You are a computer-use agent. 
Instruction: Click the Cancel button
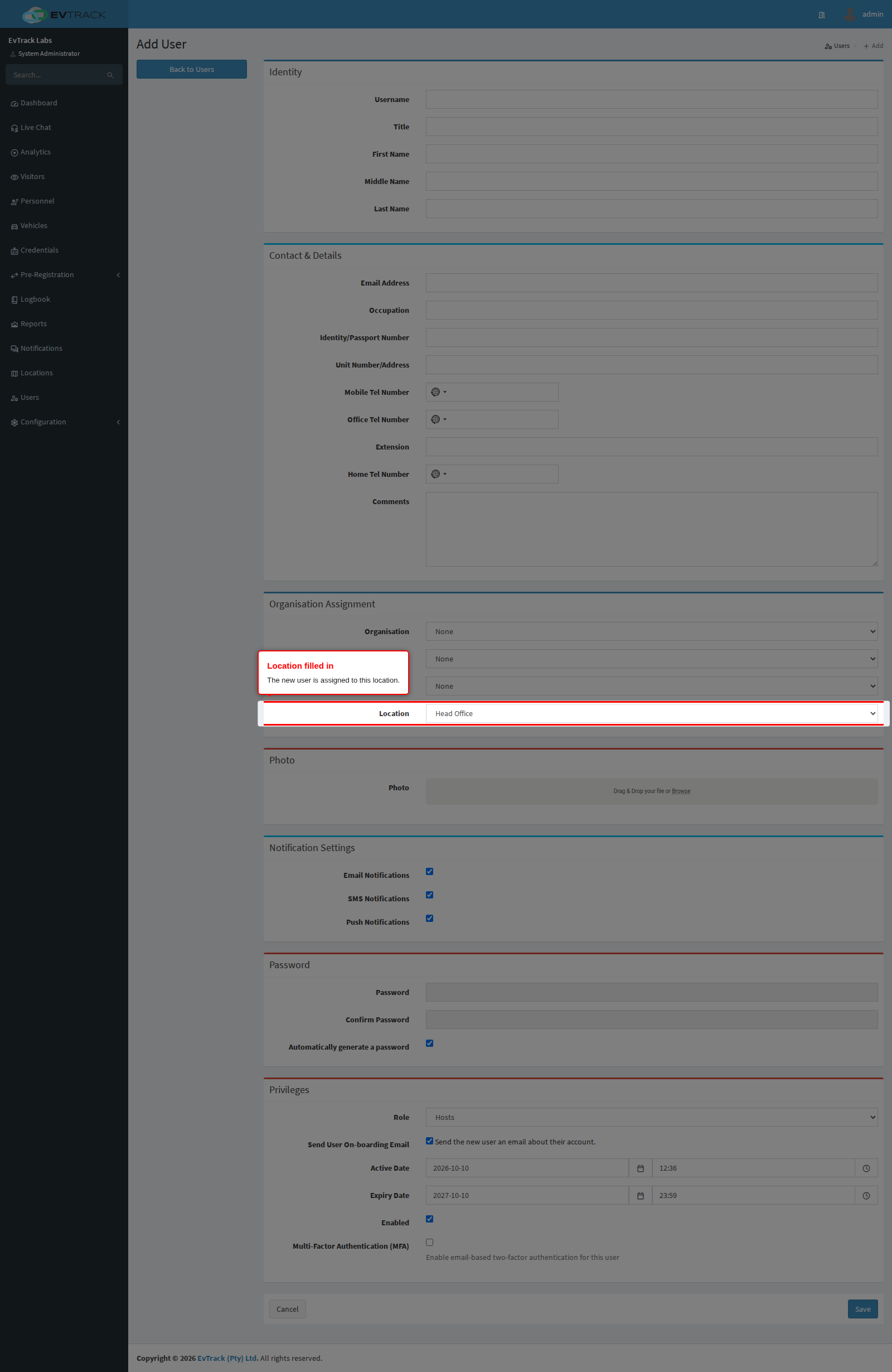(x=288, y=1309)
